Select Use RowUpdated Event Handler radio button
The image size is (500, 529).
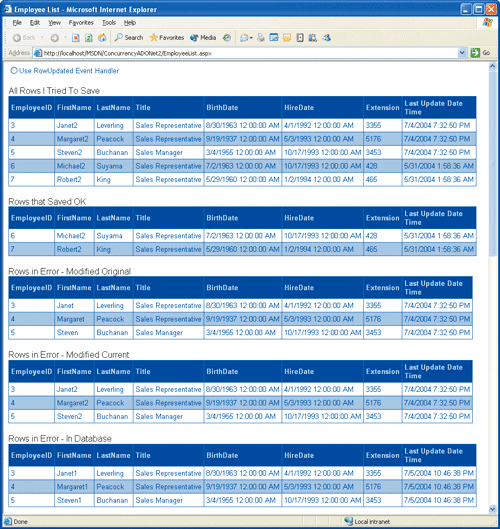pyautogui.click(x=13, y=71)
